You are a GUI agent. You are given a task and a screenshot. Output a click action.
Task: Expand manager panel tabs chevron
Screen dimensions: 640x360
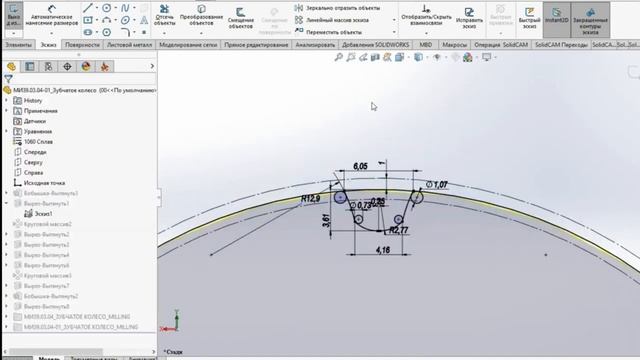point(152,66)
